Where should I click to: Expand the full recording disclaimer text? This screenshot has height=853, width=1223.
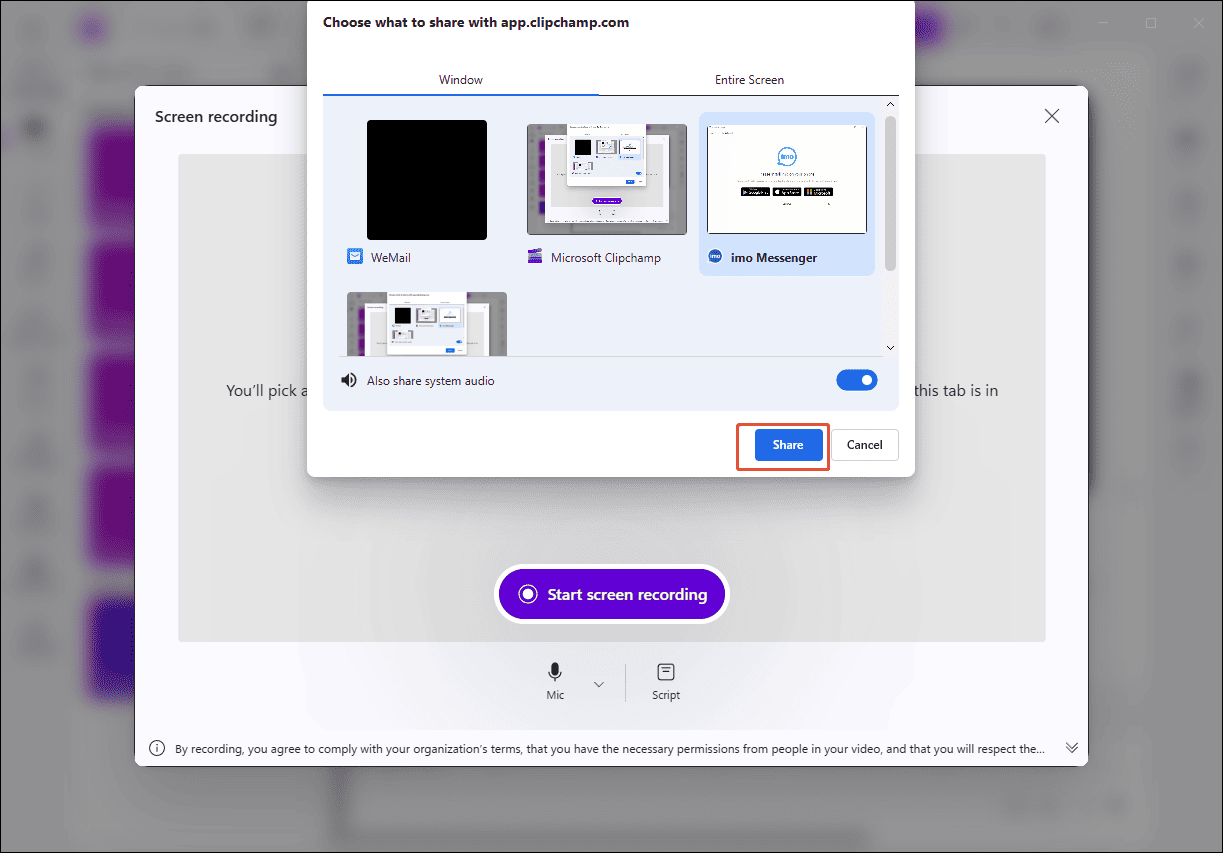click(x=1071, y=747)
